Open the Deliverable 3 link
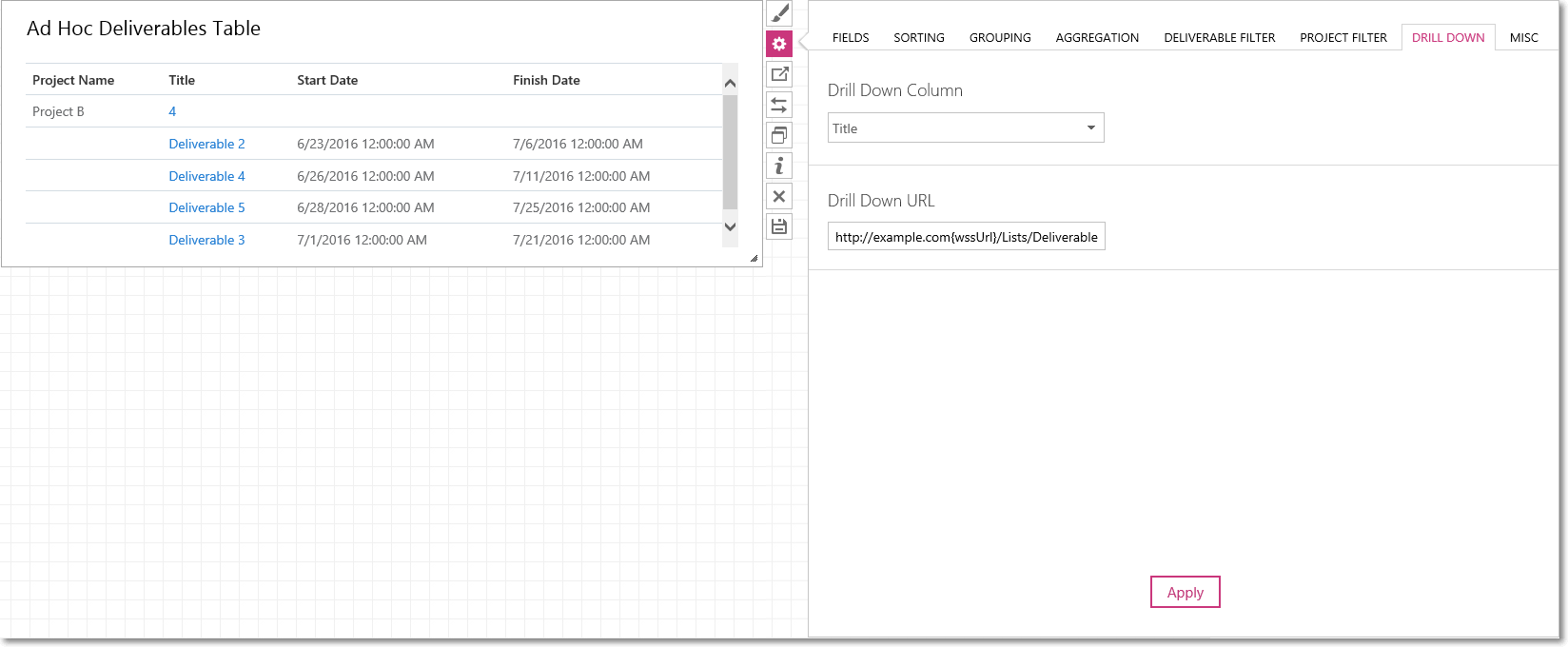 [206, 240]
